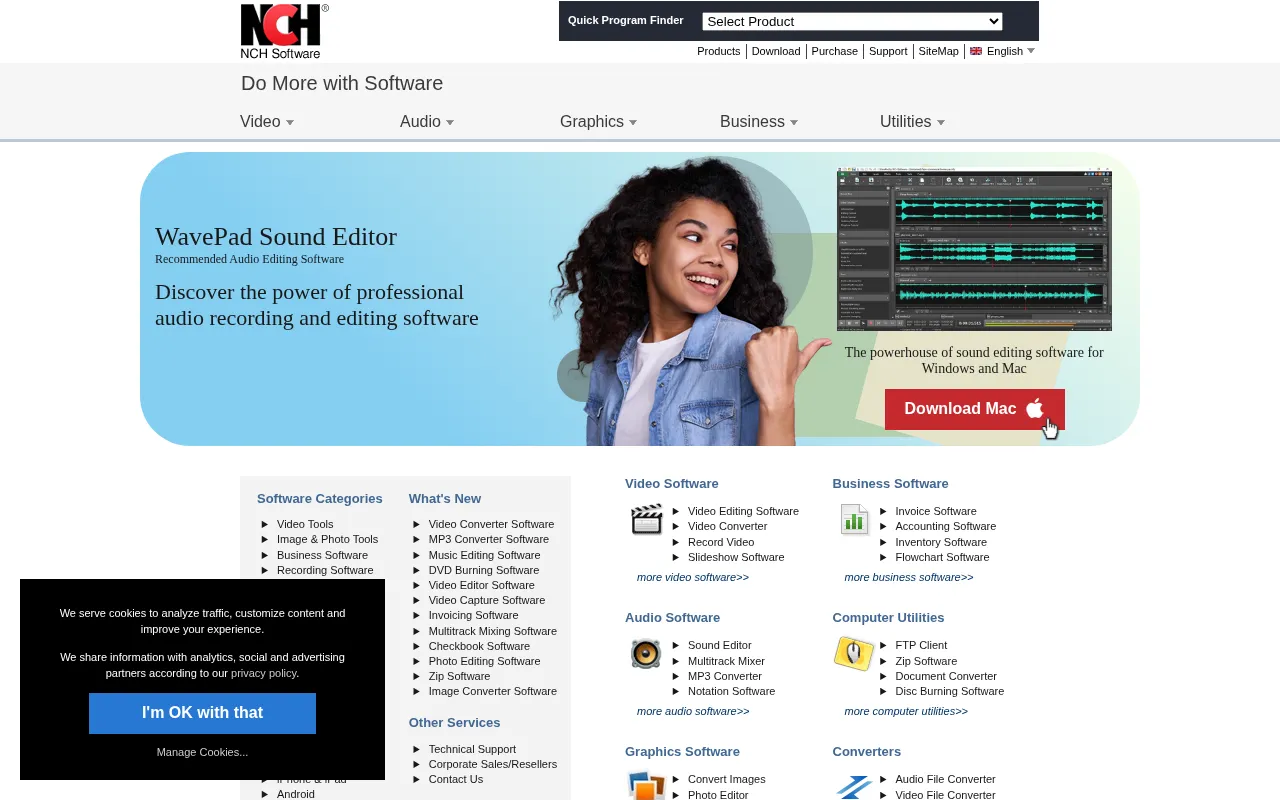Click the Download Mac button
The width and height of the screenshot is (1280, 800).
click(975, 409)
